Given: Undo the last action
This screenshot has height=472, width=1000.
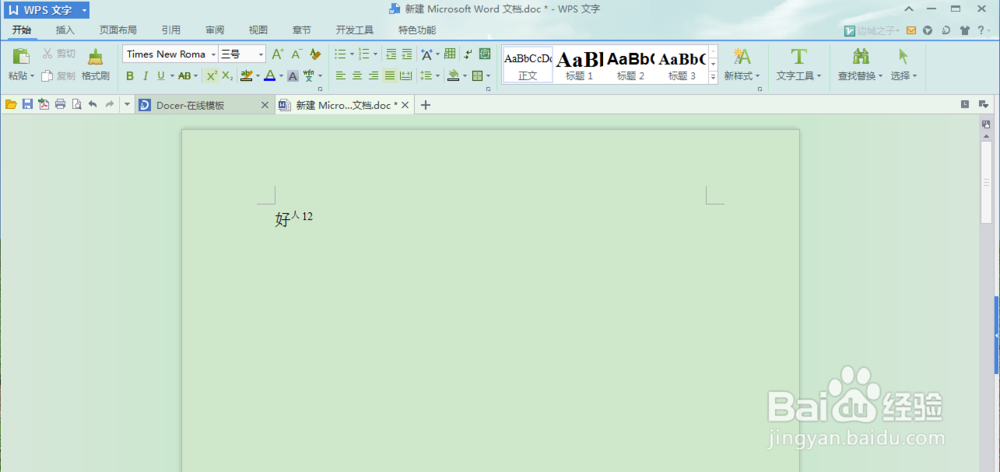Looking at the screenshot, I should click(93, 105).
